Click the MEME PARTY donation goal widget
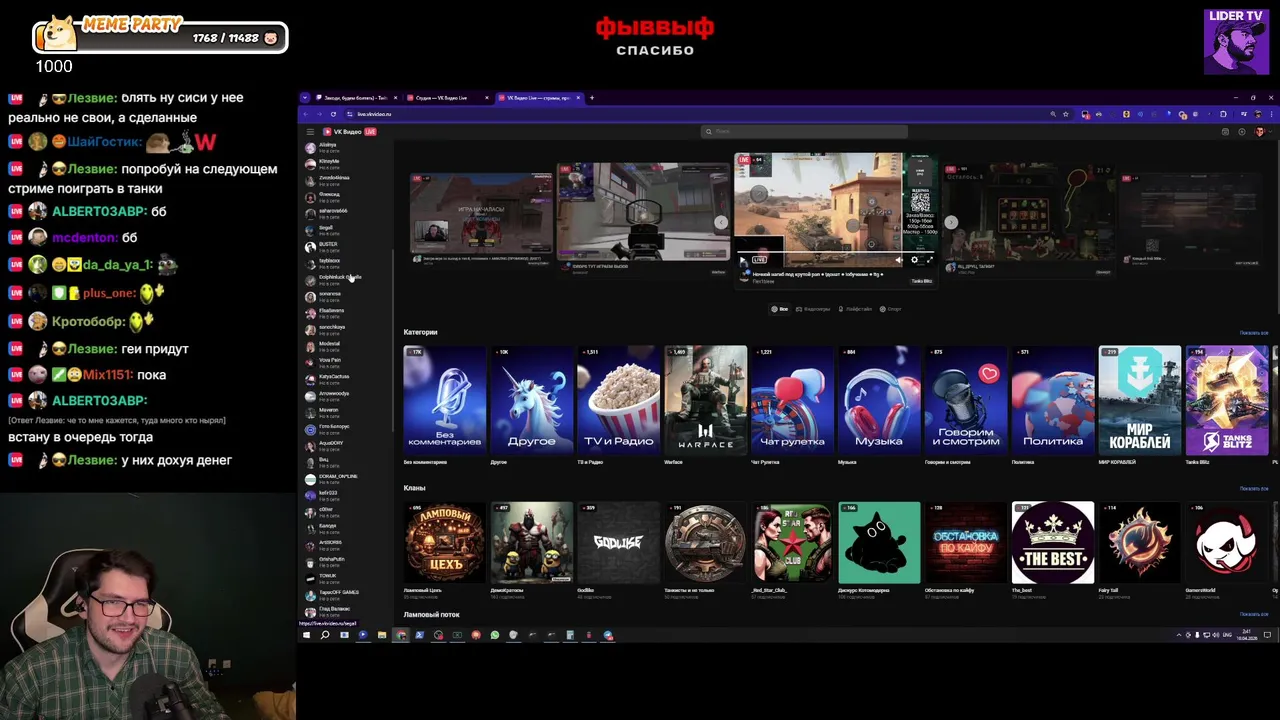The image size is (1280, 720). 161,35
